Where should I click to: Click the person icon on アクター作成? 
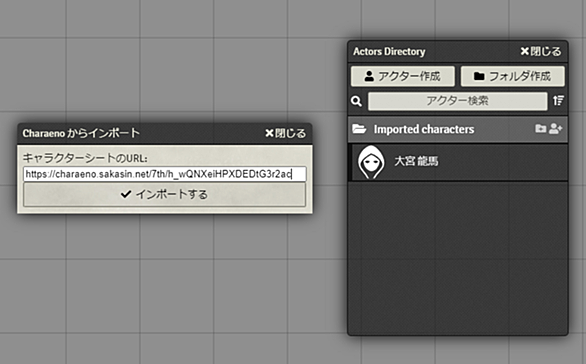tap(369, 76)
